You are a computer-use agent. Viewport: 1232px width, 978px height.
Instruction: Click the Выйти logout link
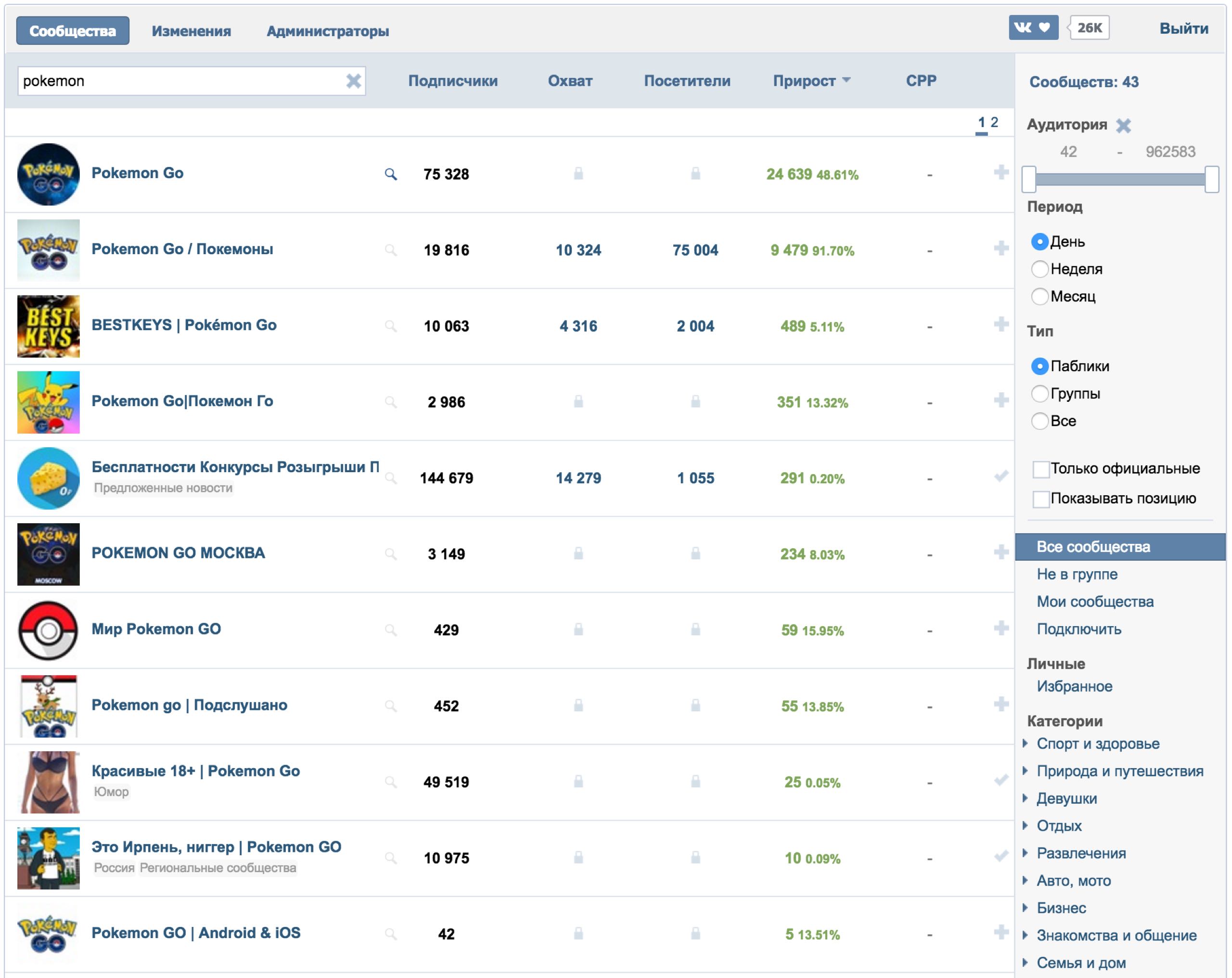click(x=1183, y=28)
